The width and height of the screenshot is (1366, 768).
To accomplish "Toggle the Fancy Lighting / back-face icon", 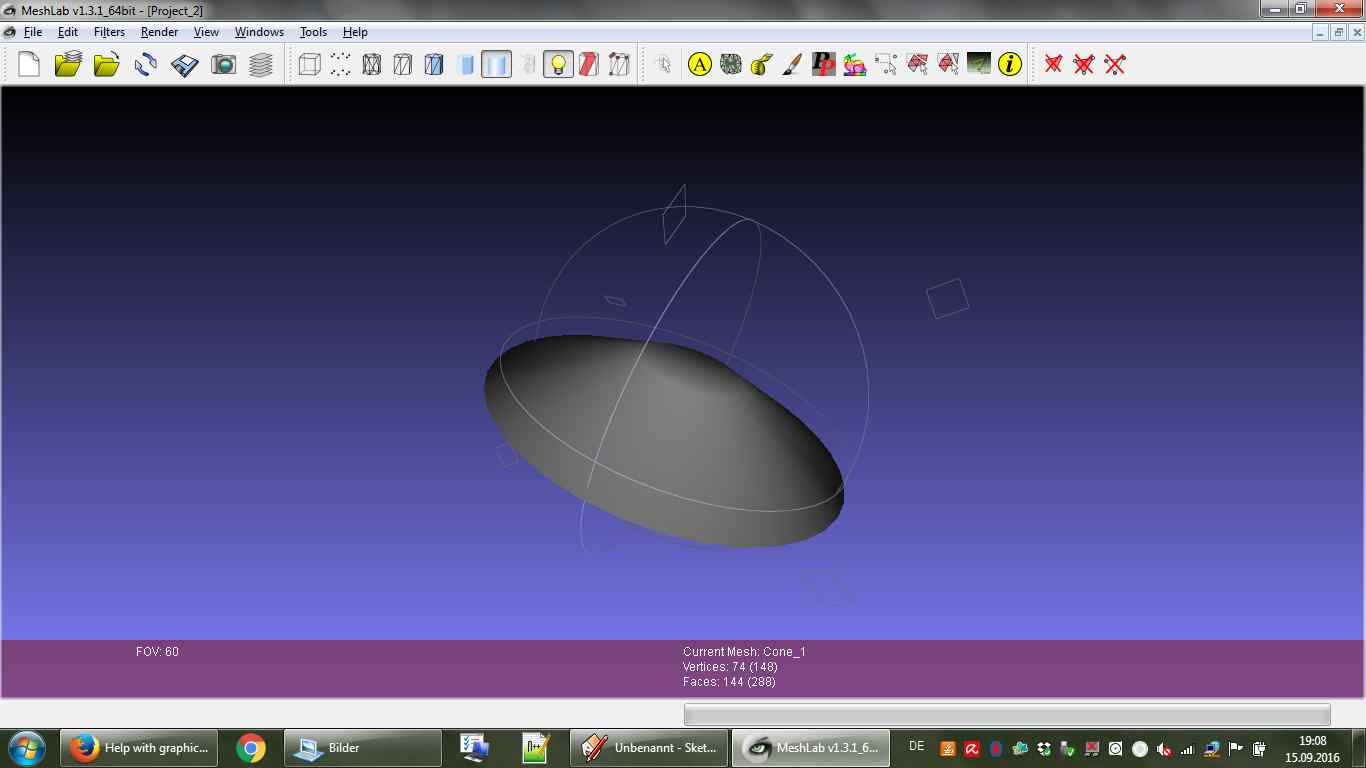I will 620,65.
